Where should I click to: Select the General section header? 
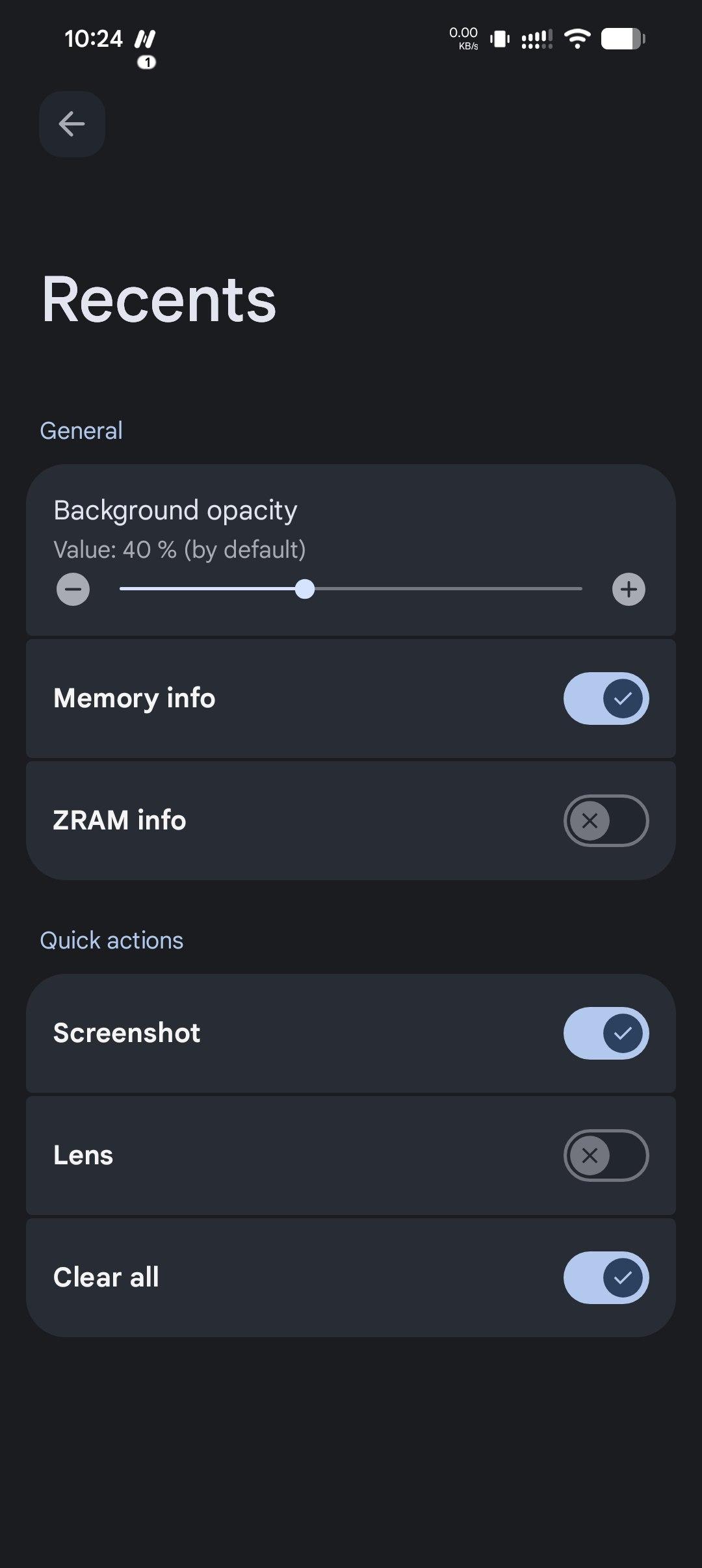click(x=81, y=431)
